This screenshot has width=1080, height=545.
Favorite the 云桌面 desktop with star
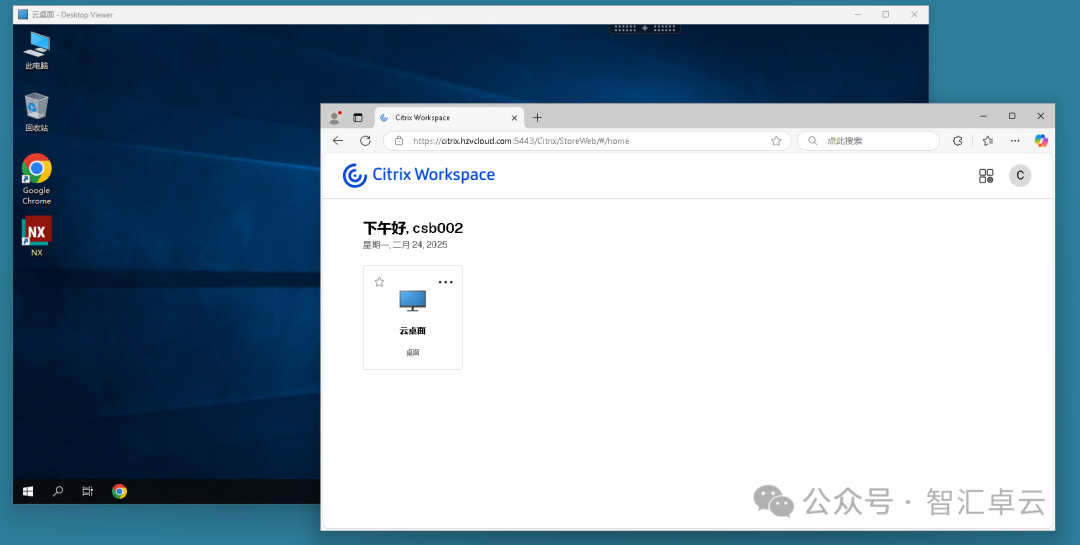point(380,282)
